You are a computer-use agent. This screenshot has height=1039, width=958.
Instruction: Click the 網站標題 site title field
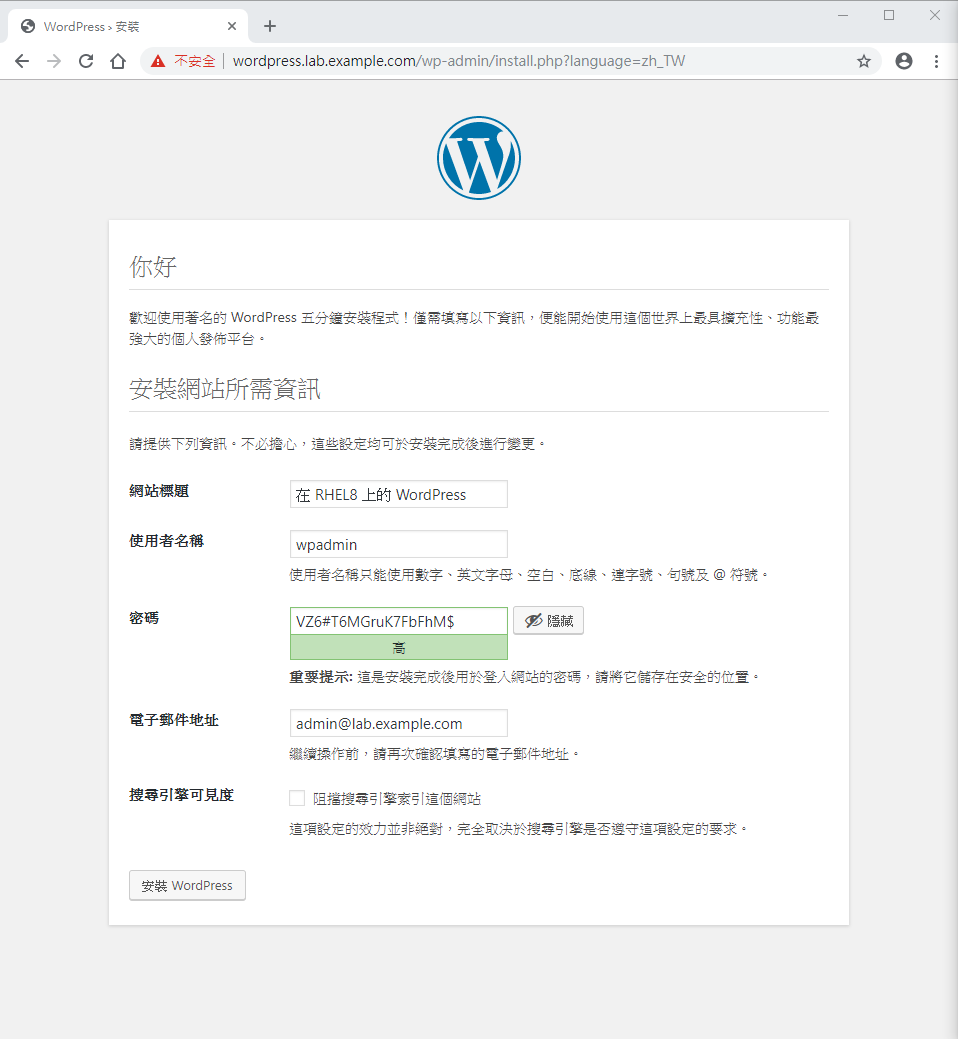click(399, 494)
